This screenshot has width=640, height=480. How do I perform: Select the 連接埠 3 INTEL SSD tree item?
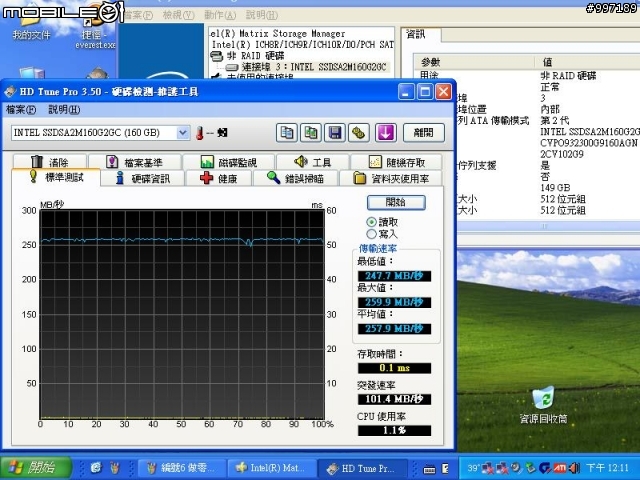[313, 67]
